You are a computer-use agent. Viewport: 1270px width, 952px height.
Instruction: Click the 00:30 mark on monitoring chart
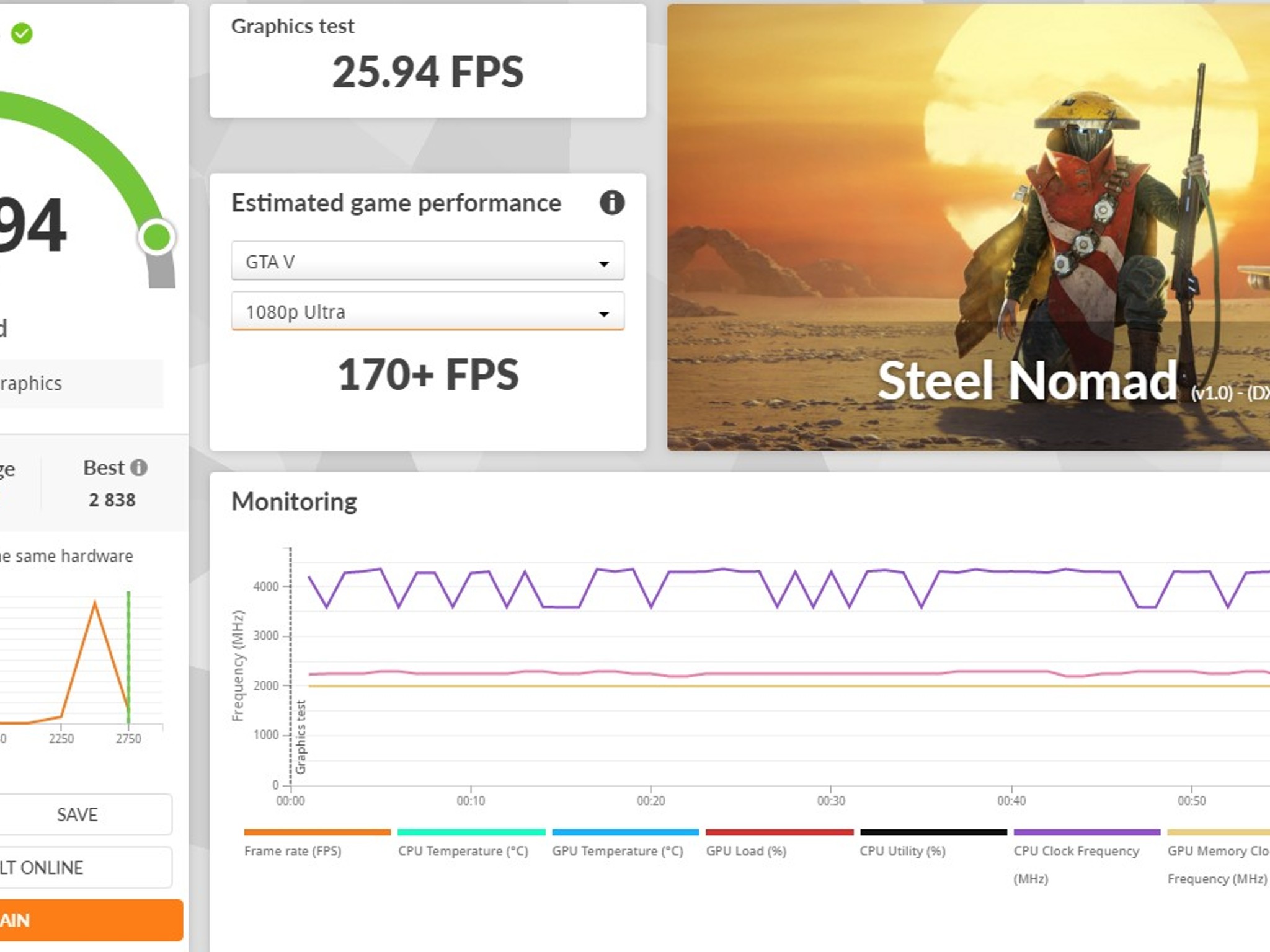click(830, 800)
